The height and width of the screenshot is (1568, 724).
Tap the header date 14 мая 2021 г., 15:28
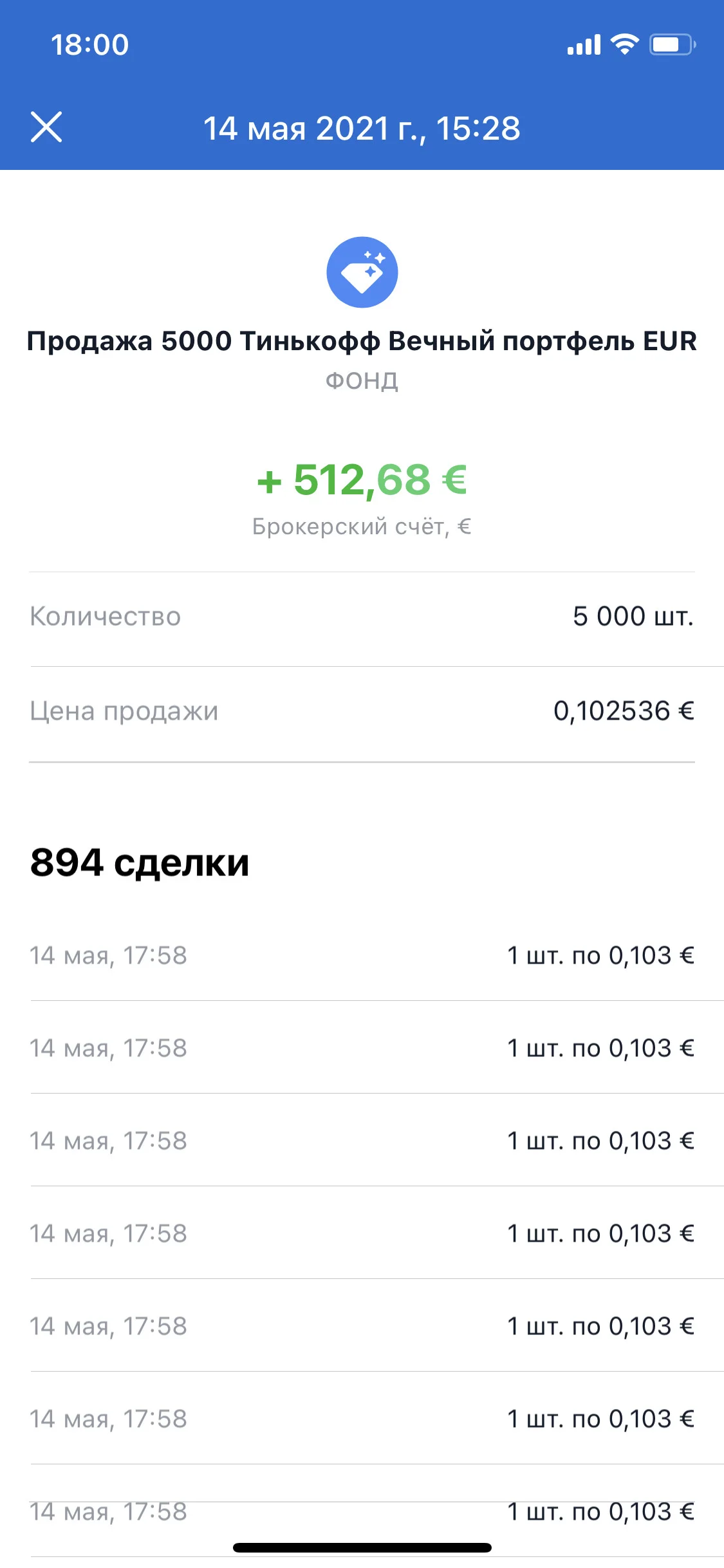(x=362, y=128)
